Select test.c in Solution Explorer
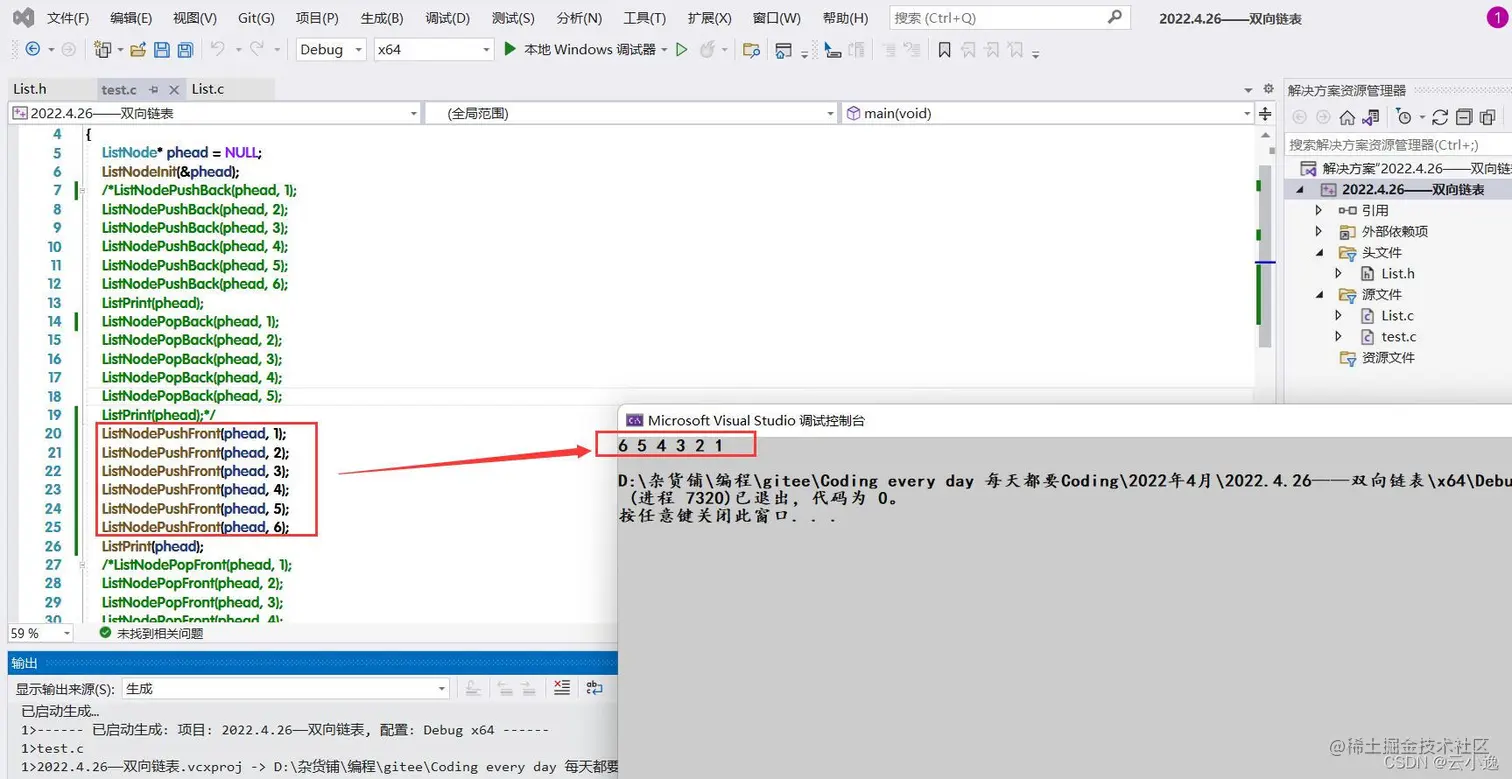 1398,336
